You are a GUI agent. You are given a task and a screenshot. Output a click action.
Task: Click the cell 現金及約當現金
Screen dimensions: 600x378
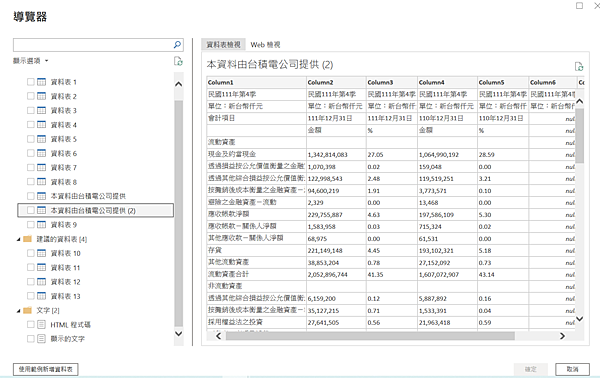[256, 155]
